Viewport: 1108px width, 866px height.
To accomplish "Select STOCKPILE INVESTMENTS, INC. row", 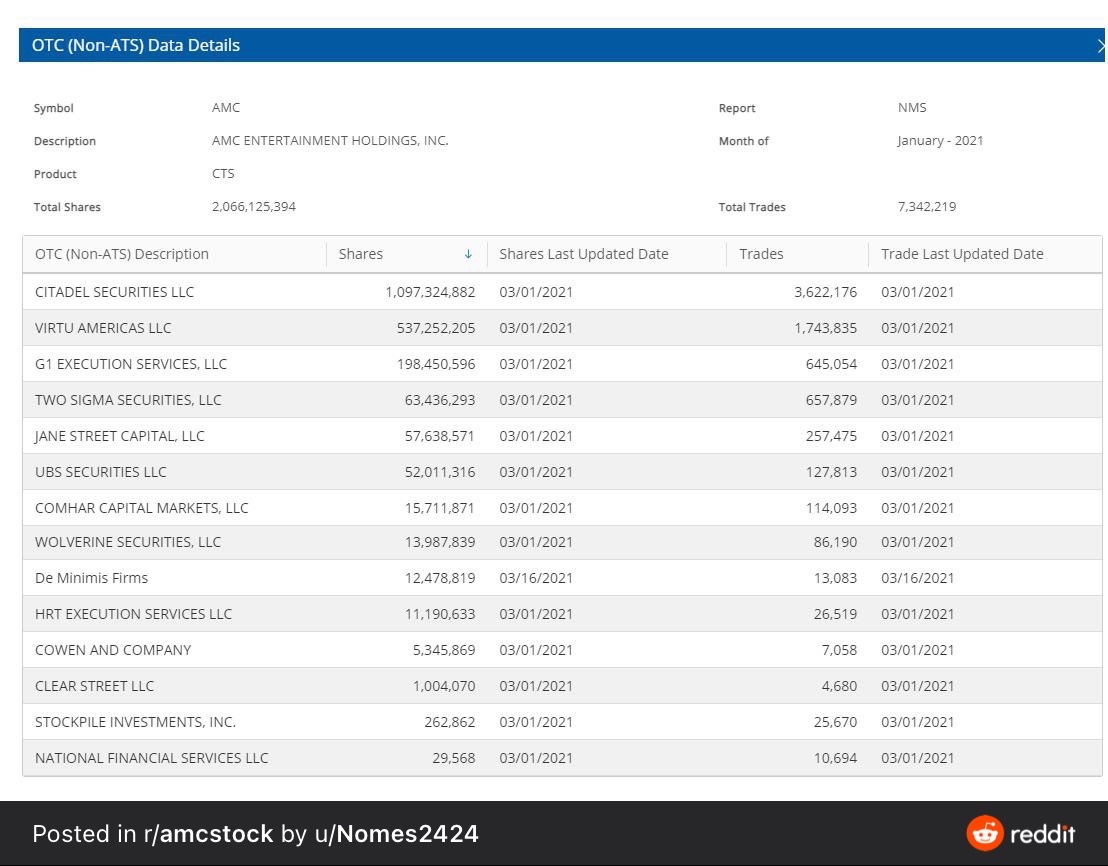I will point(562,722).
